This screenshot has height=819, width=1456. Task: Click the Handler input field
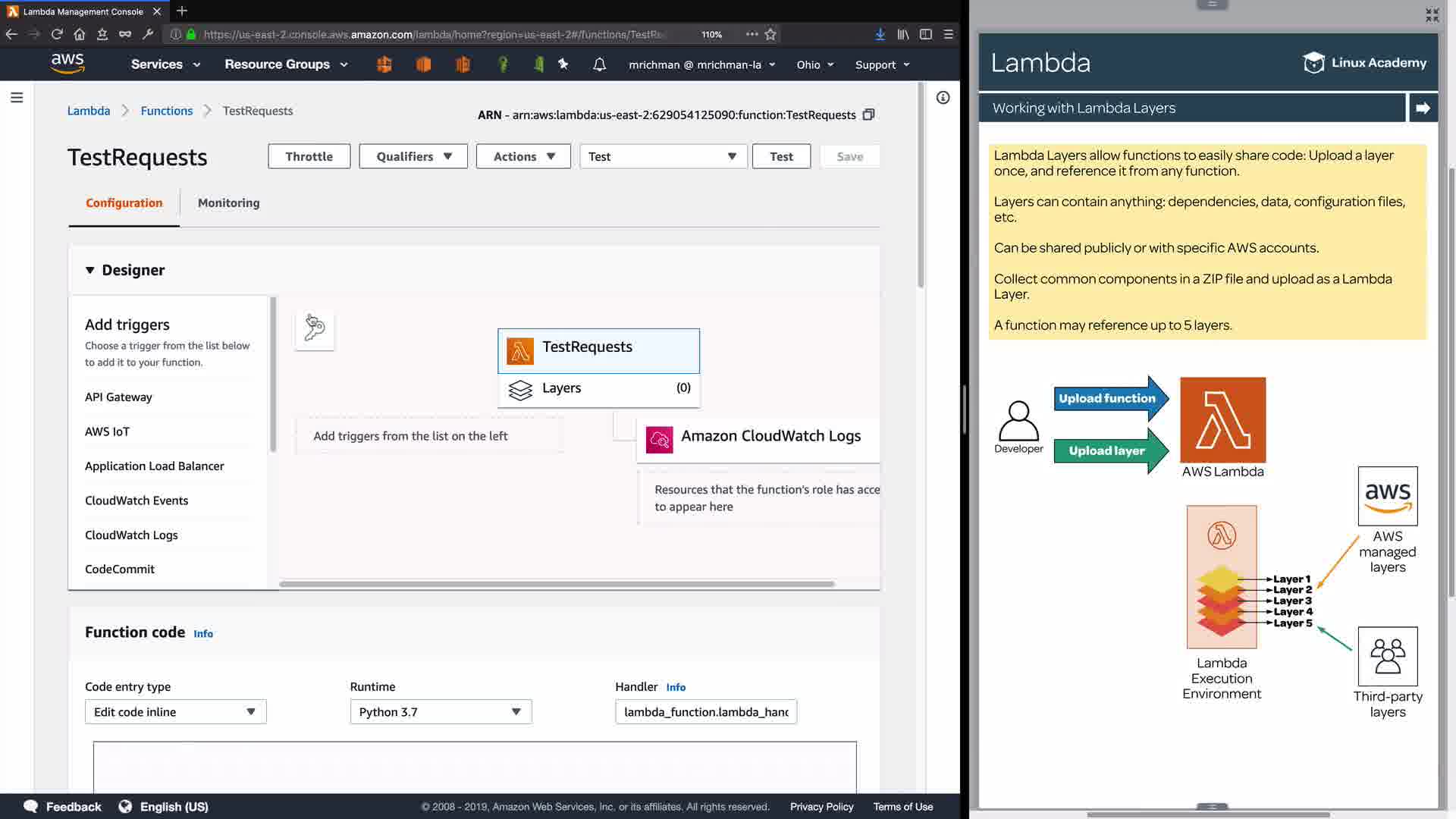coord(705,711)
